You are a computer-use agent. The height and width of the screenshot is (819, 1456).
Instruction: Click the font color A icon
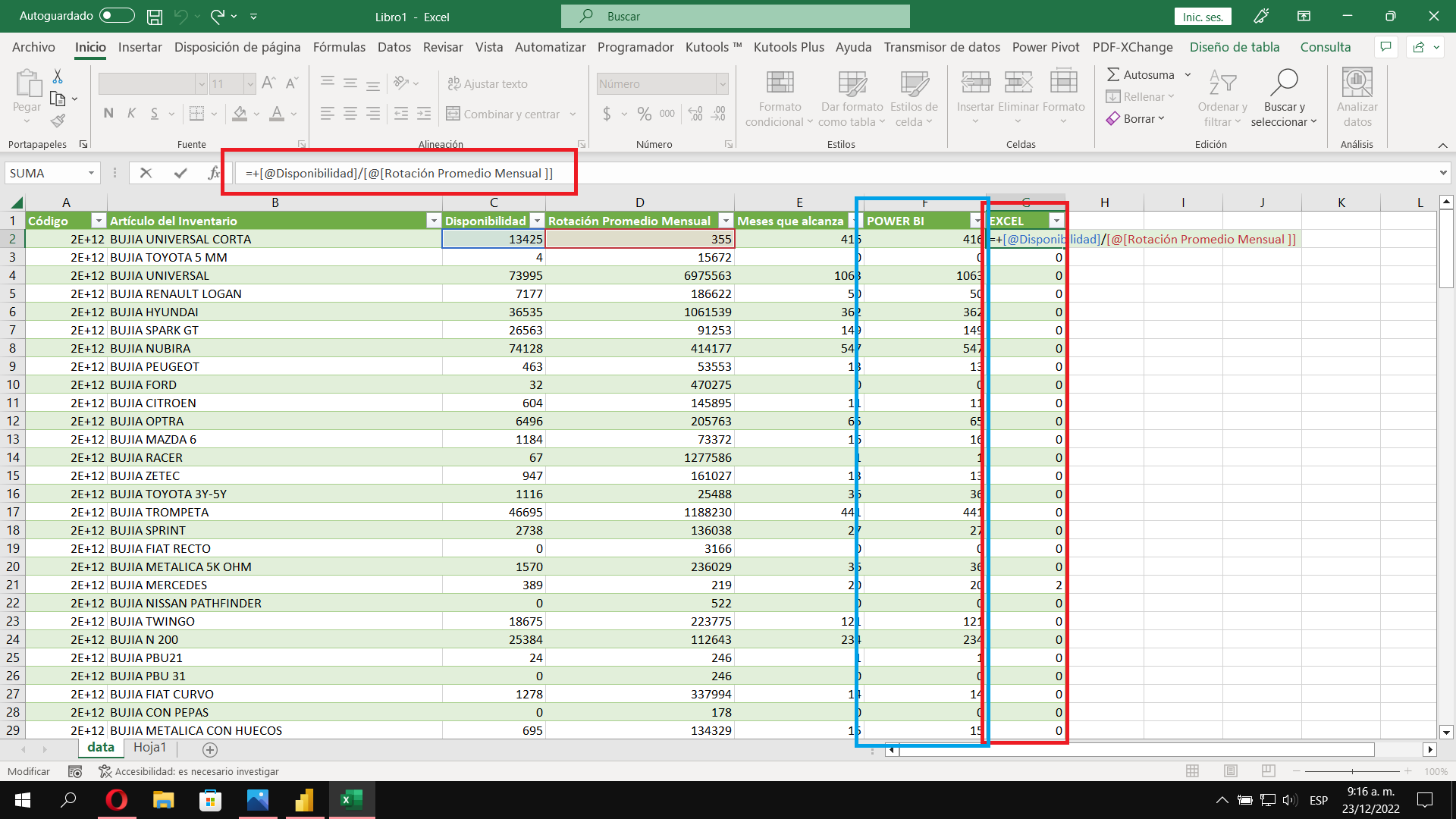tap(277, 114)
